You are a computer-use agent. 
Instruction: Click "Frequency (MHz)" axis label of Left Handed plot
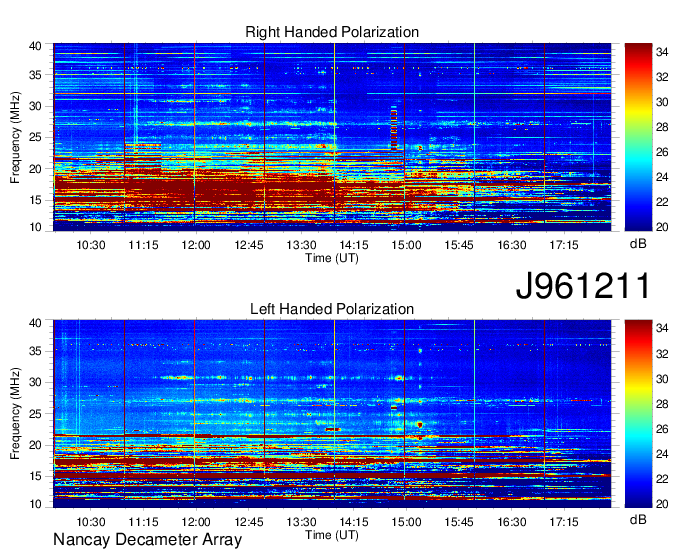(15, 414)
